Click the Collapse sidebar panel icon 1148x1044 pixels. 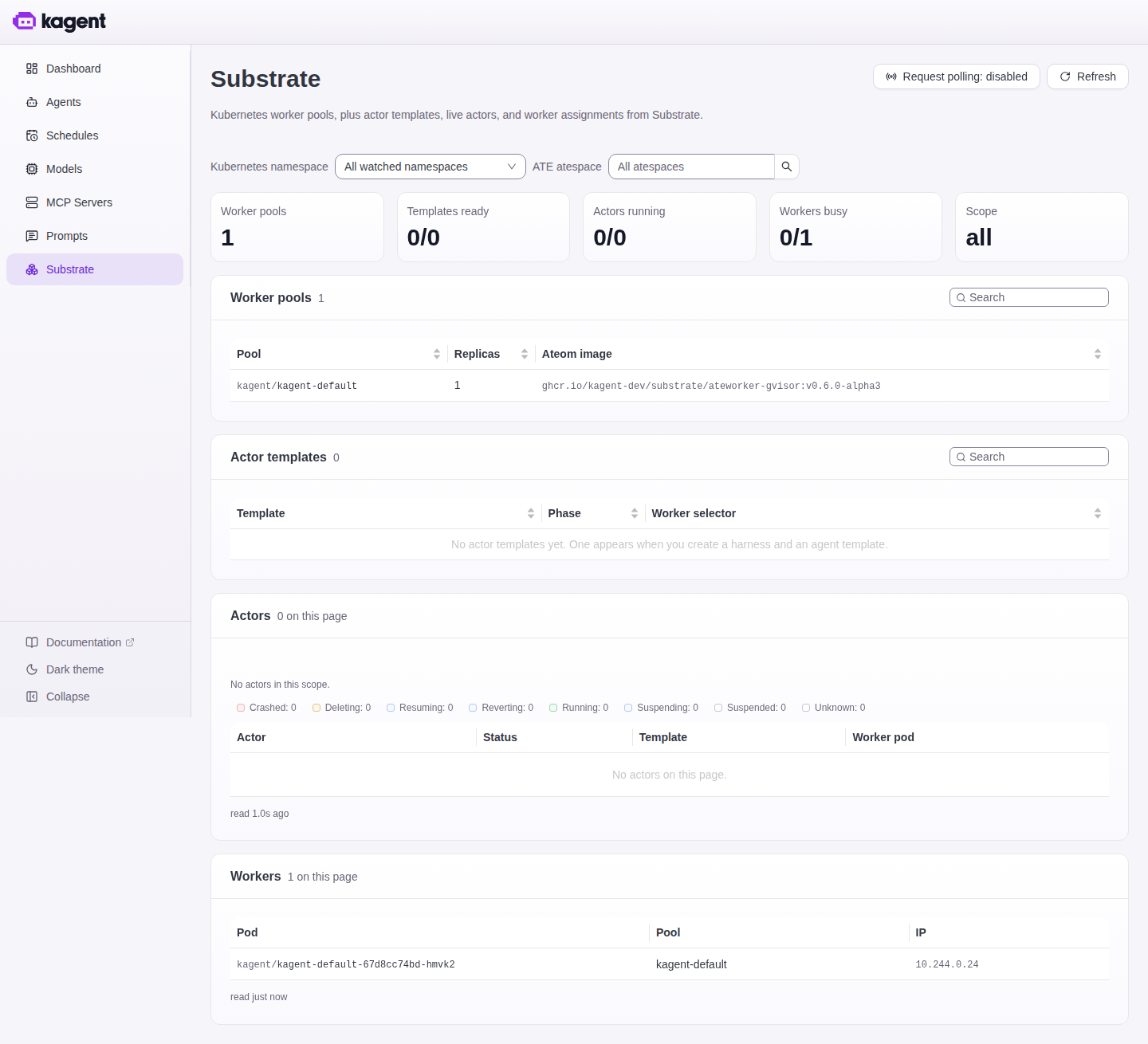tap(32, 697)
